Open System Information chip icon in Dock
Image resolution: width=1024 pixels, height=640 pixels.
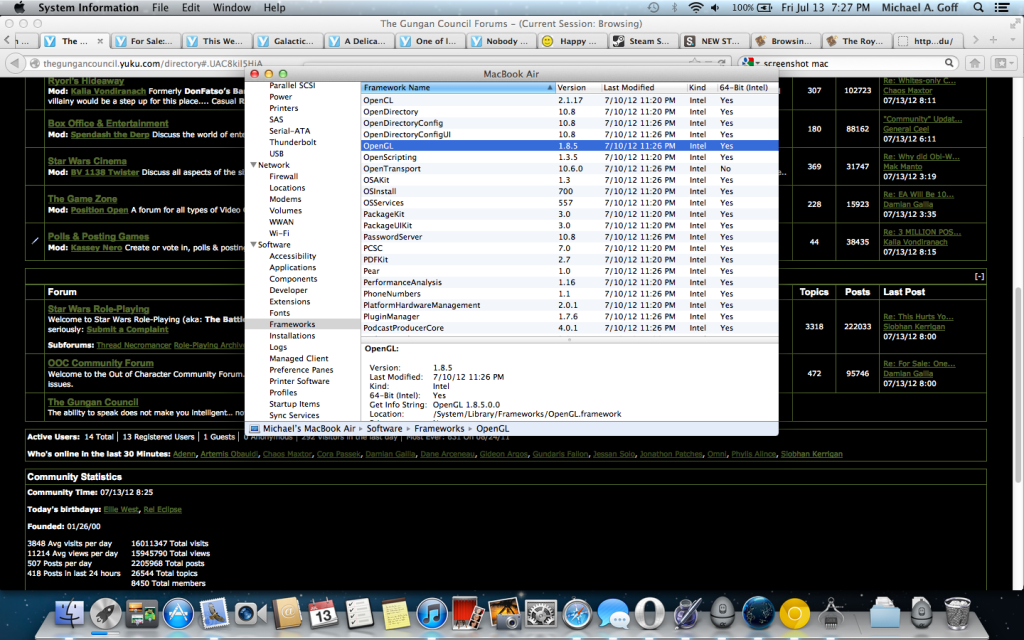(831, 615)
